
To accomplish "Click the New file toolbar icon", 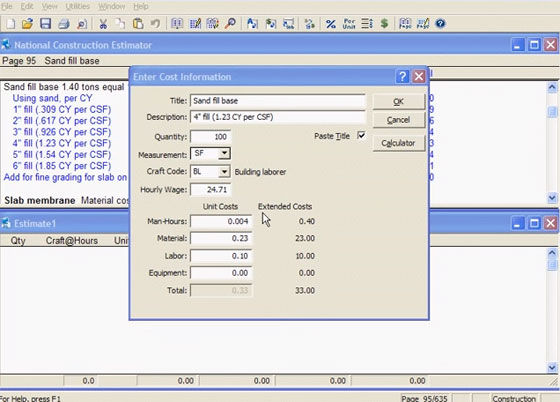I will (x=11, y=24).
